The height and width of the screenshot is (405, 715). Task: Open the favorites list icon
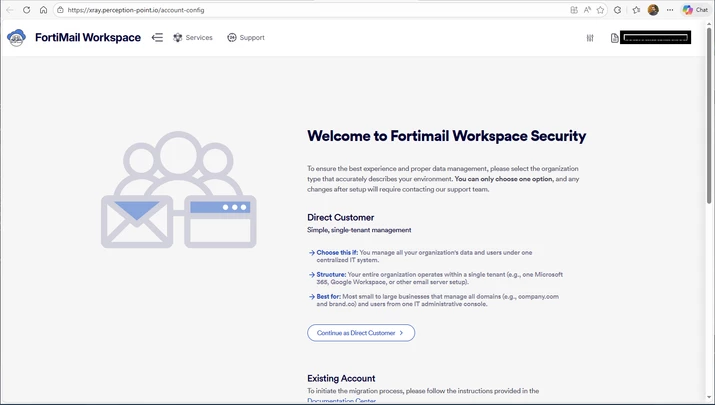(x=636, y=10)
